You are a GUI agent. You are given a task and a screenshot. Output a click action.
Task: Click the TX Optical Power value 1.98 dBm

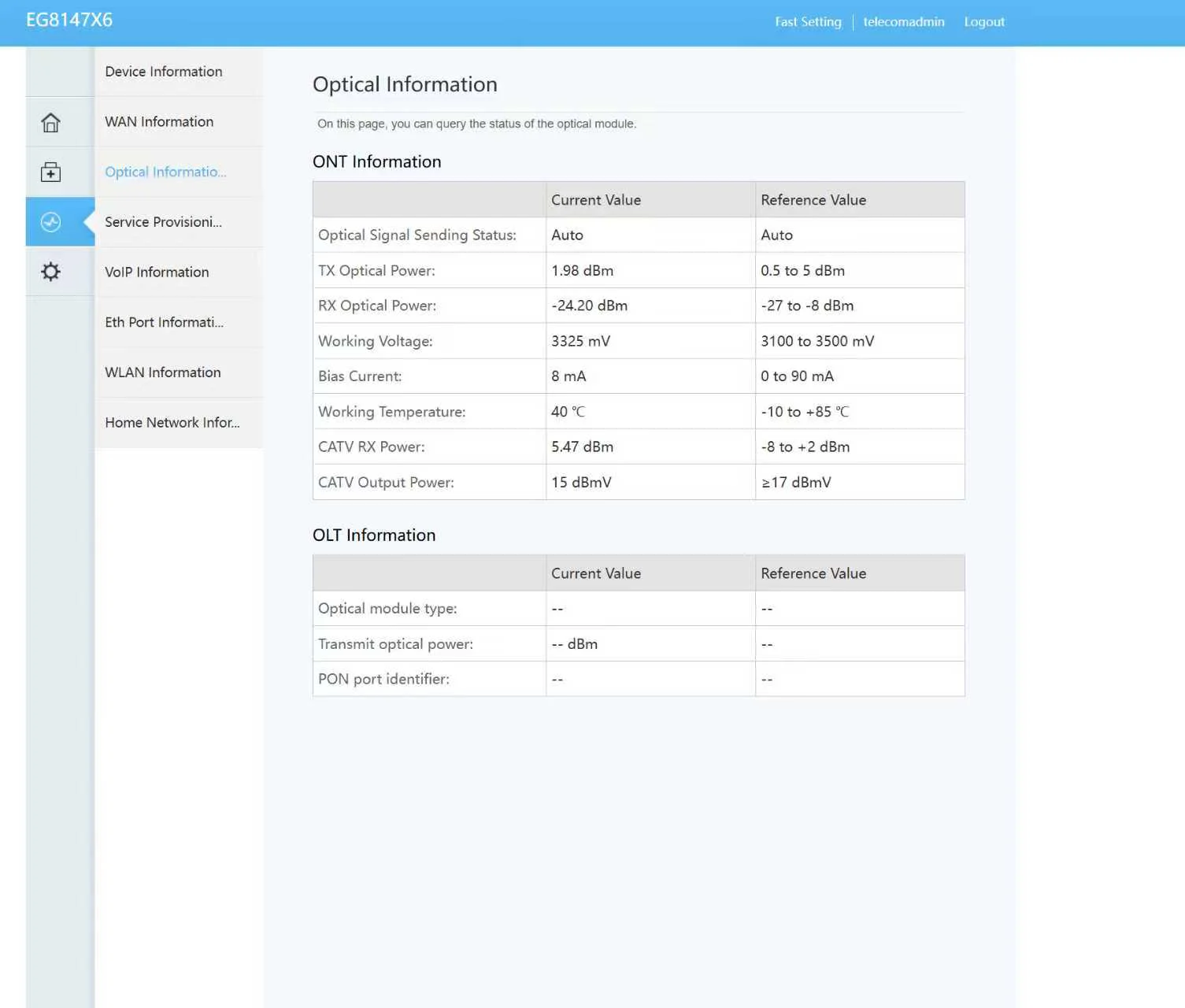click(582, 271)
